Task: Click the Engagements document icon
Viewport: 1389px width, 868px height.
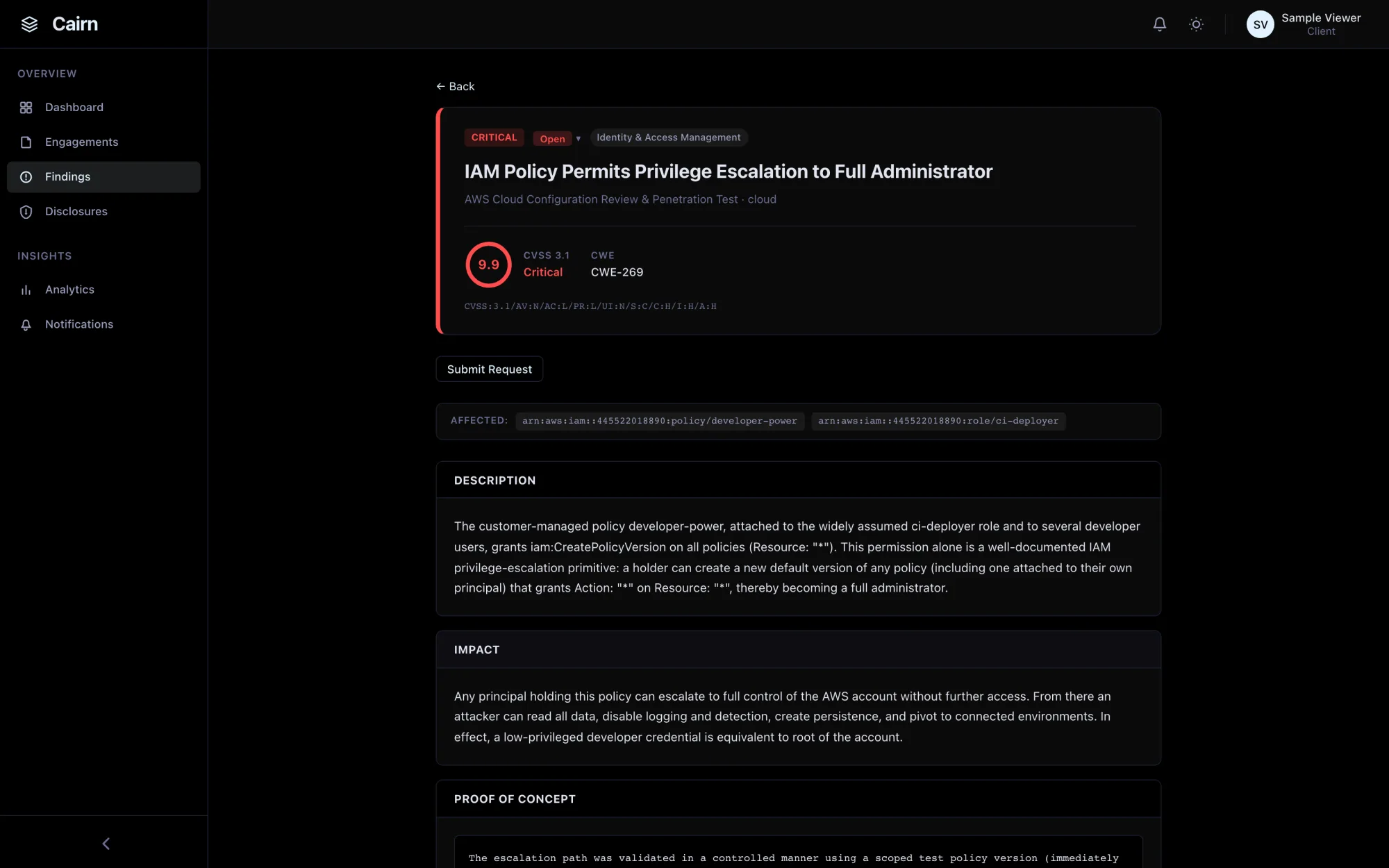Action: pos(26,142)
